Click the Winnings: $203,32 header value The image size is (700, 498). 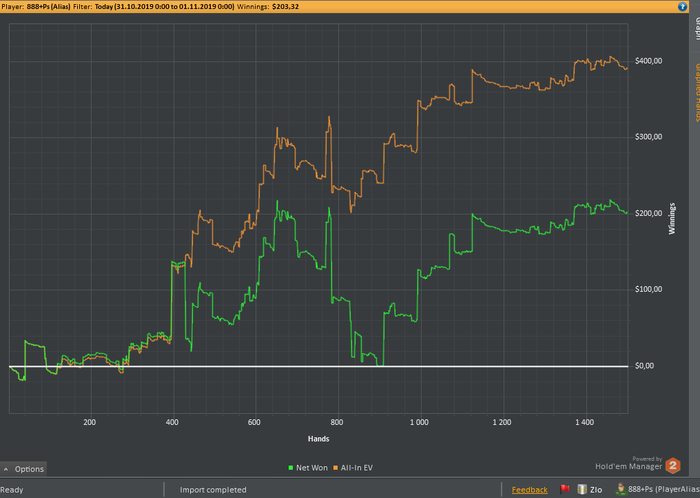(268, 7)
